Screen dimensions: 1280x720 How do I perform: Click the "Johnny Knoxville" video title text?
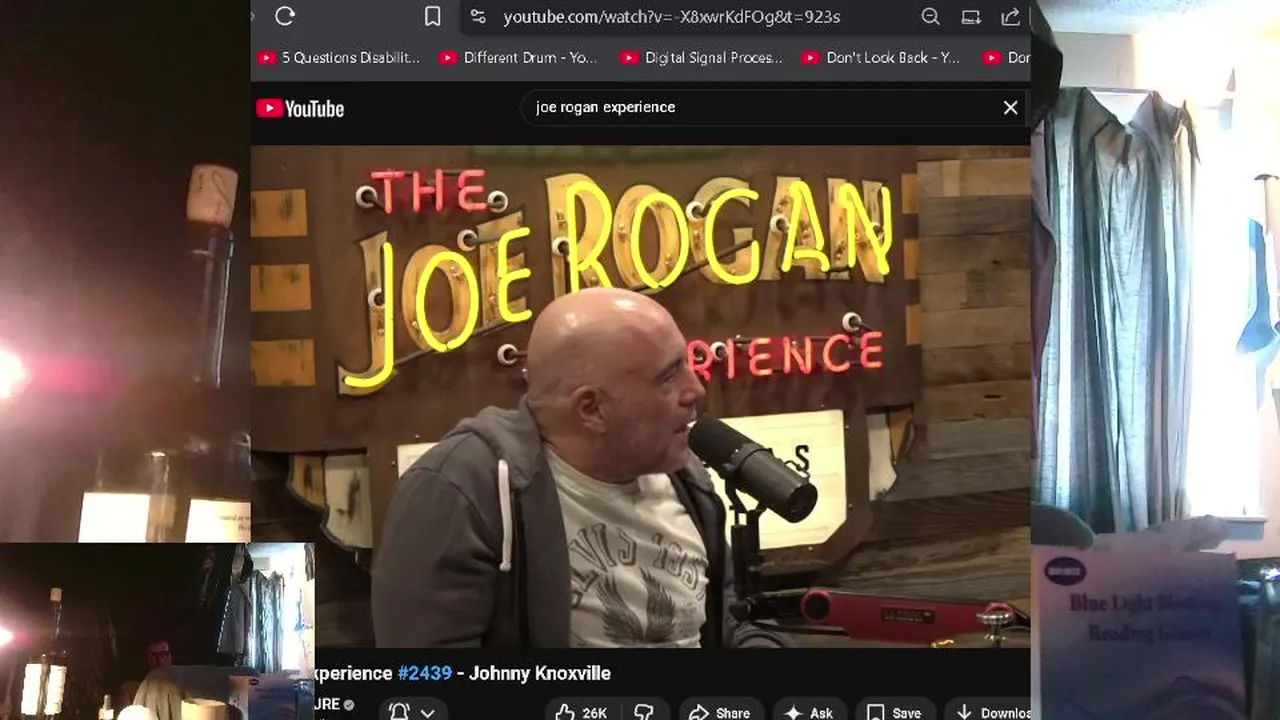pos(540,673)
